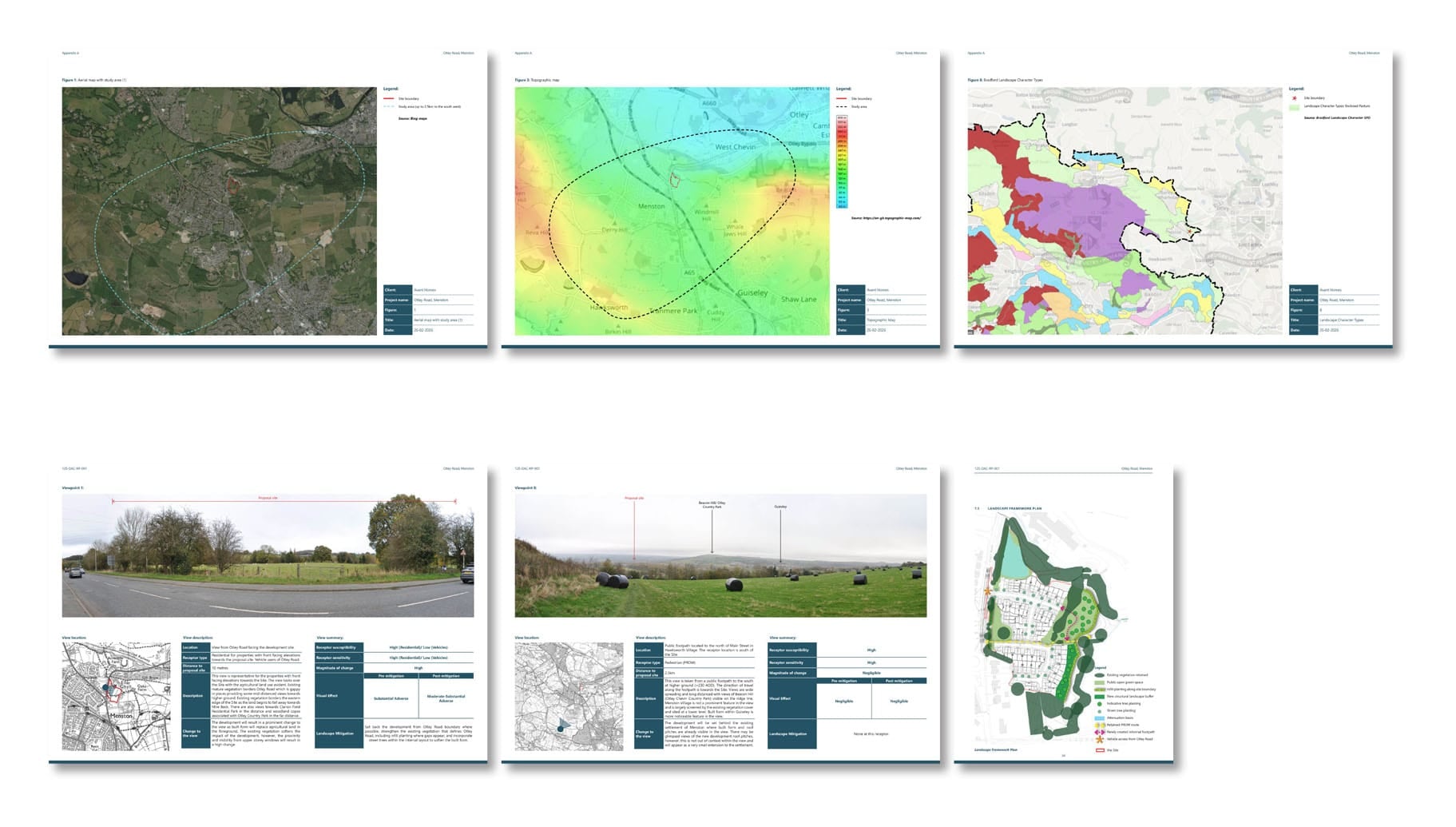Screen dimensions: 1456x827
Task: Click the Guiseley label on topographic map
Action: (x=752, y=293)
